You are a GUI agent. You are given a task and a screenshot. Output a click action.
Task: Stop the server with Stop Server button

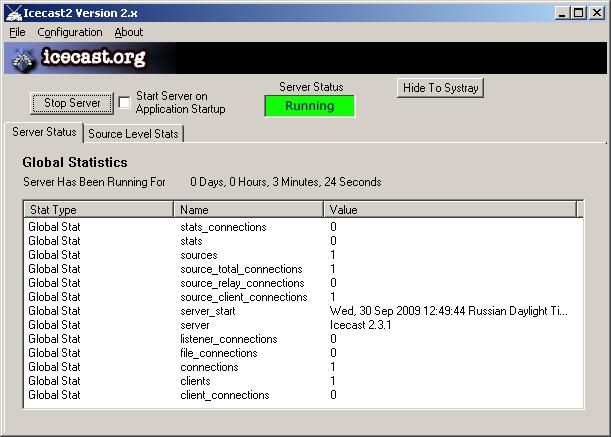(x=72, y=103)
